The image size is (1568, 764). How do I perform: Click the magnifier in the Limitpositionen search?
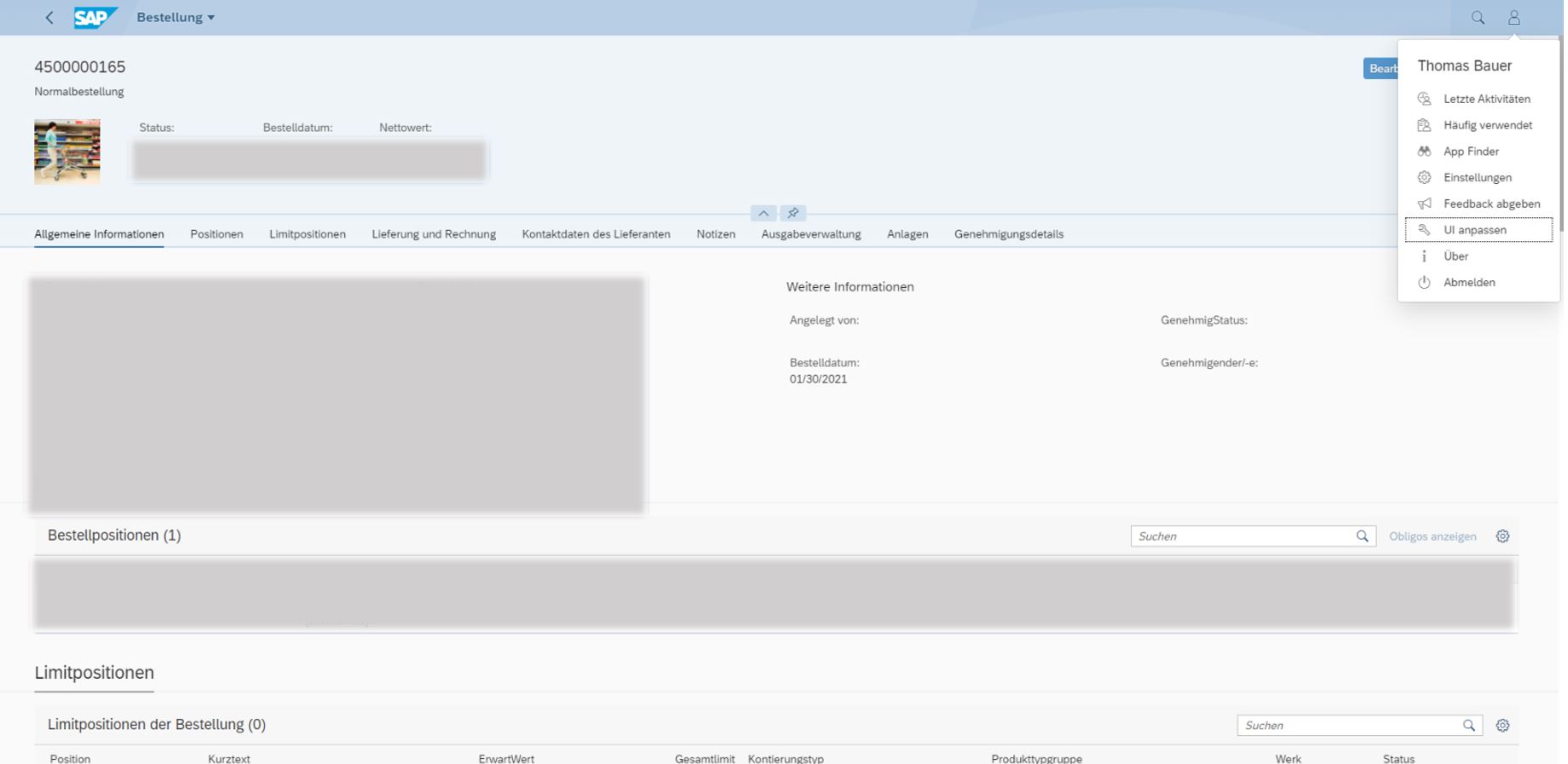(1469, 726)
